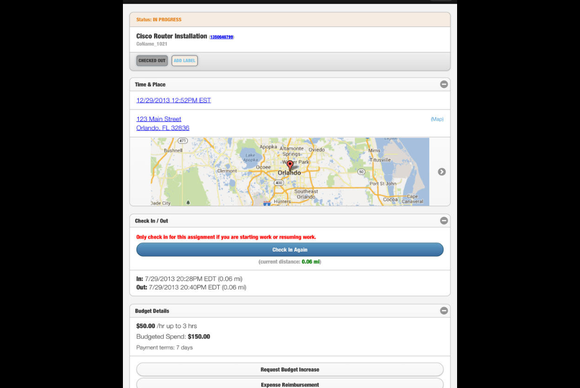Click Expense Reimbursement button
The image size is (580, 388).
click(x=290, y=384)
